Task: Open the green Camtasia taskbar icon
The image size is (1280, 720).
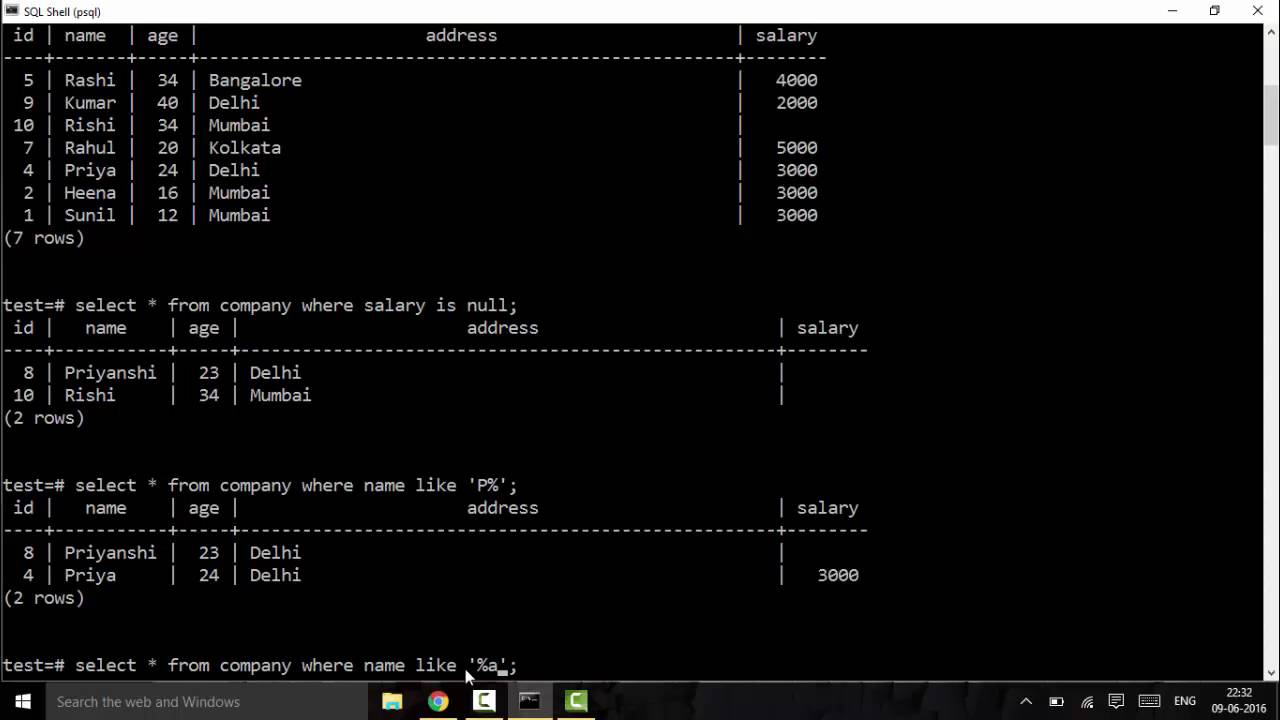Action: click(x=576, y=701)
